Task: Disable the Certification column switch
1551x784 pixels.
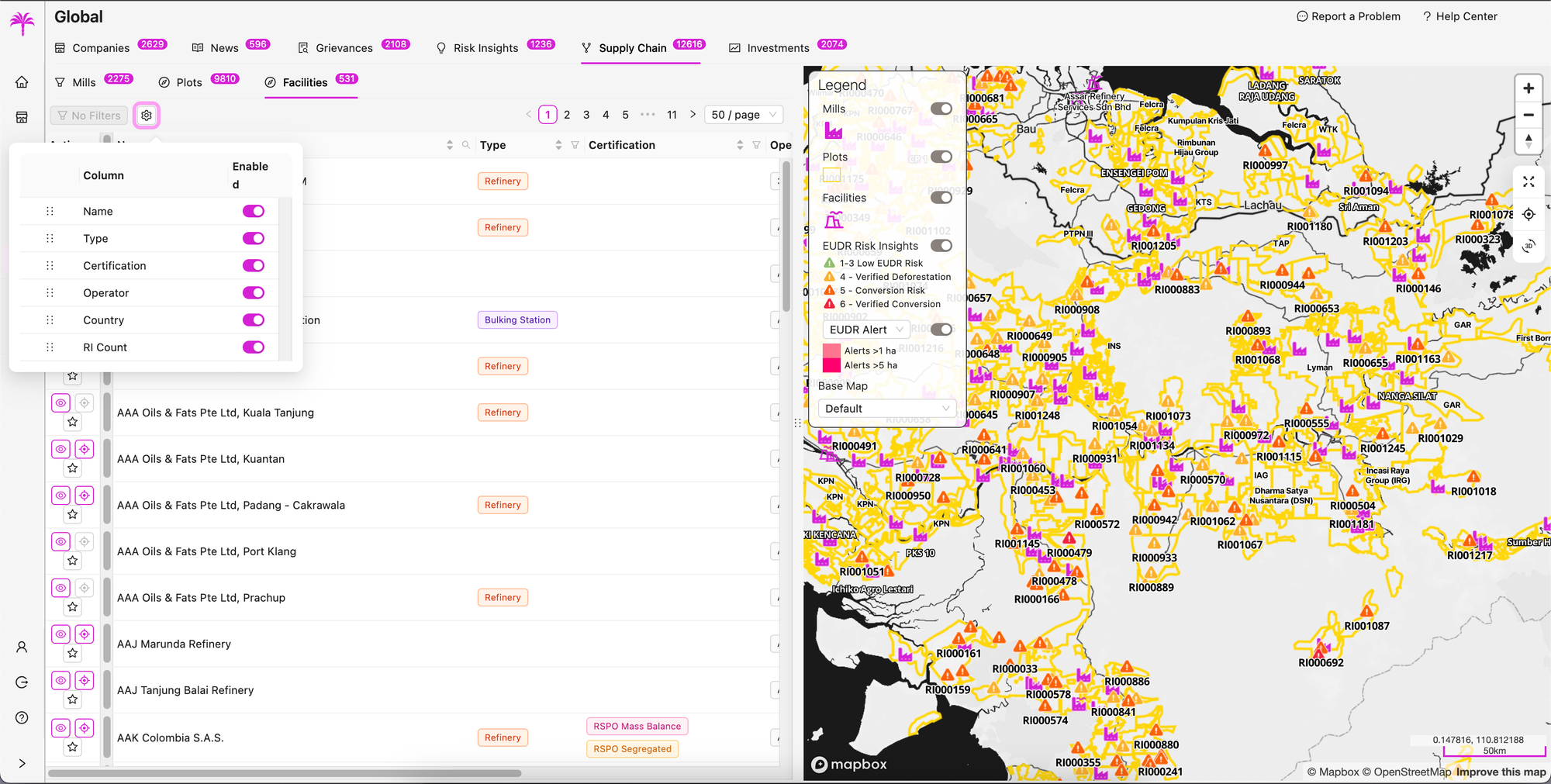Action: point(253,265)
